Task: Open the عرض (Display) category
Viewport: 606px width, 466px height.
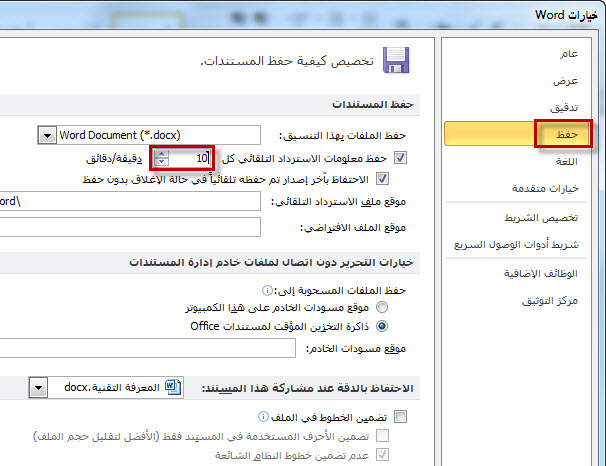Action: point(565,81)
